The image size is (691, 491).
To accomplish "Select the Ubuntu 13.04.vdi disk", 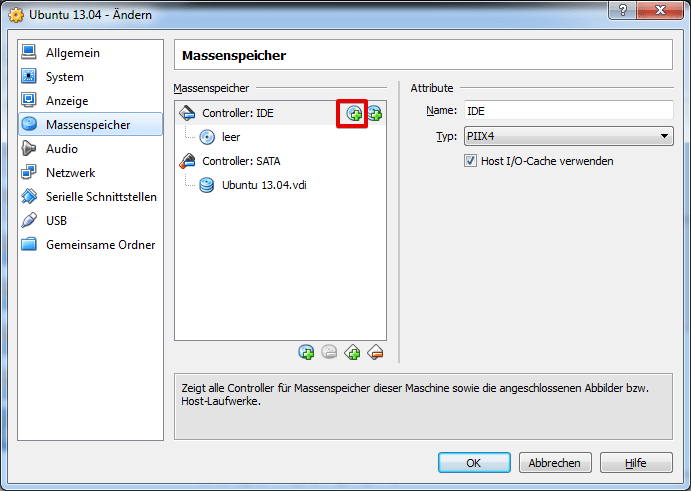I will pos(264,185).
